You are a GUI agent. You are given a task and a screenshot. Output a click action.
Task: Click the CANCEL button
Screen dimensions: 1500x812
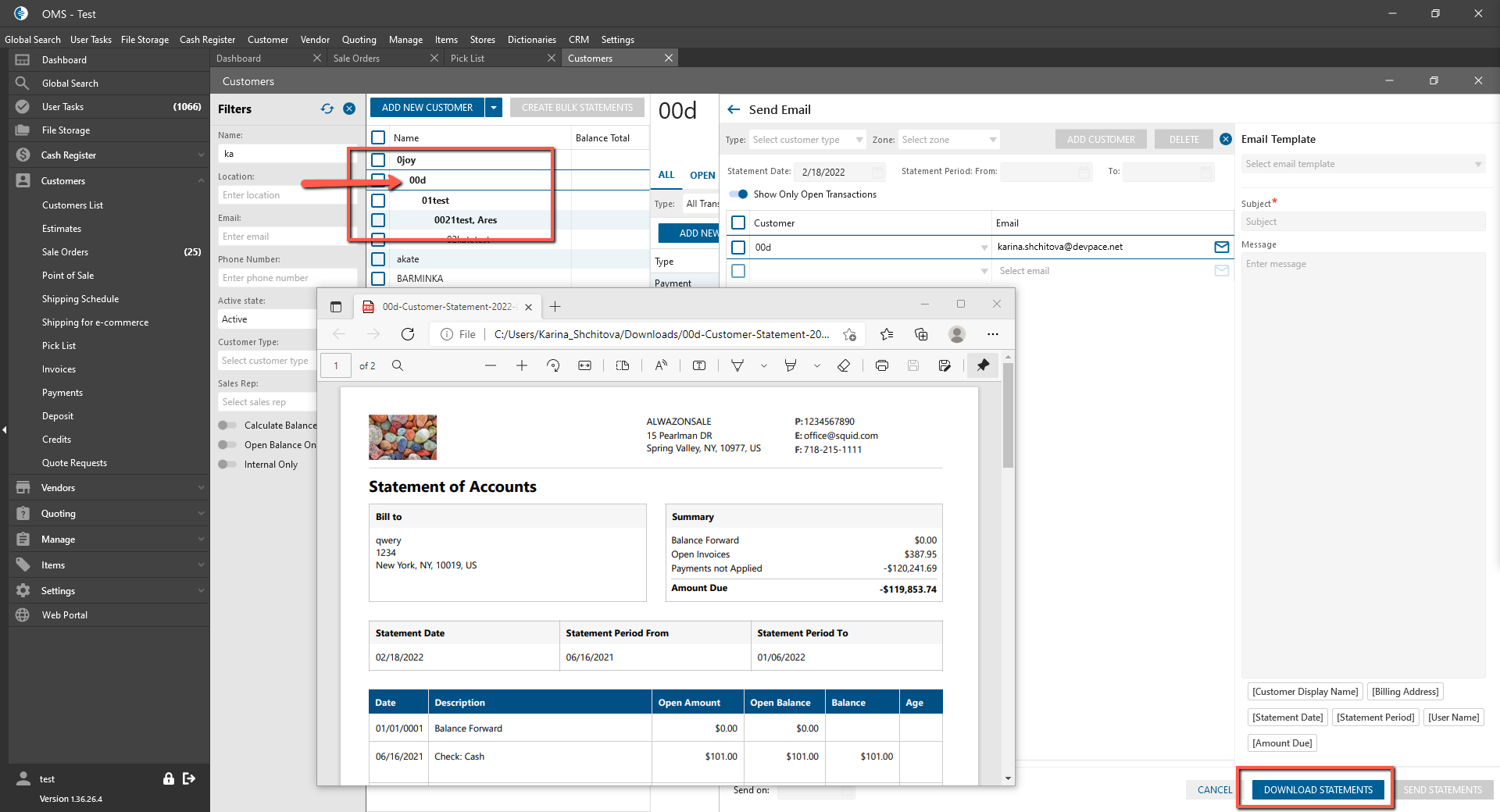(x=1215, y=790)
